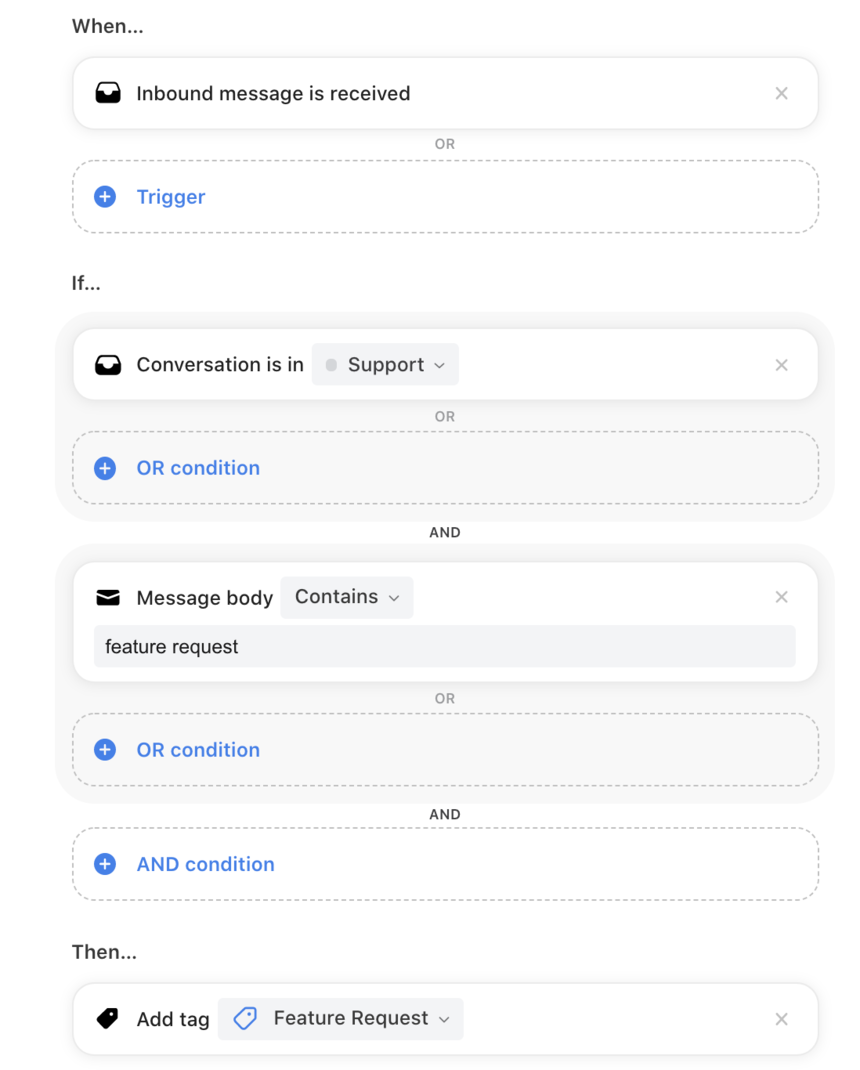
Task: Focus the feature request text field
Action: [x=444, y=646]
